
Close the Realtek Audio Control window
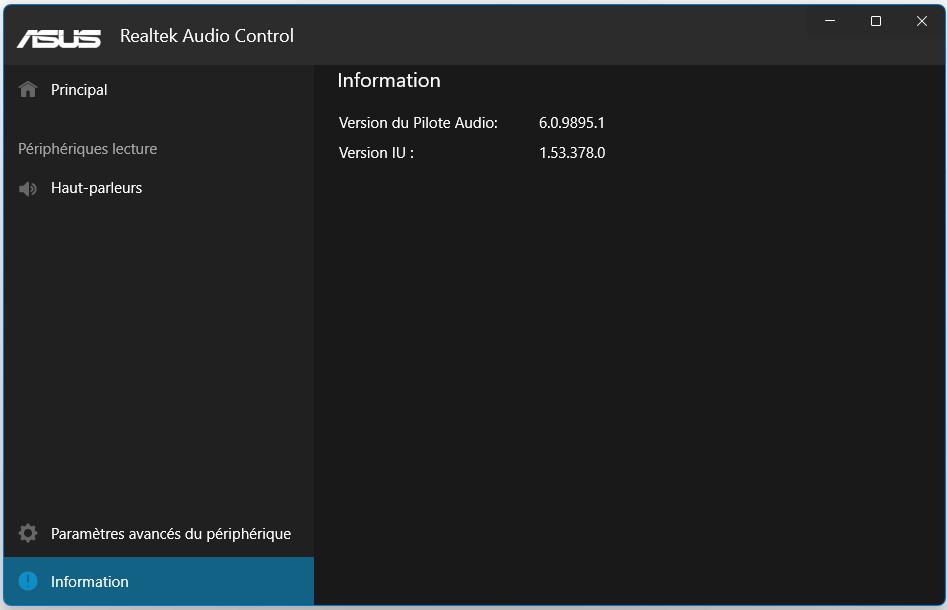click(x=922, y=21)
